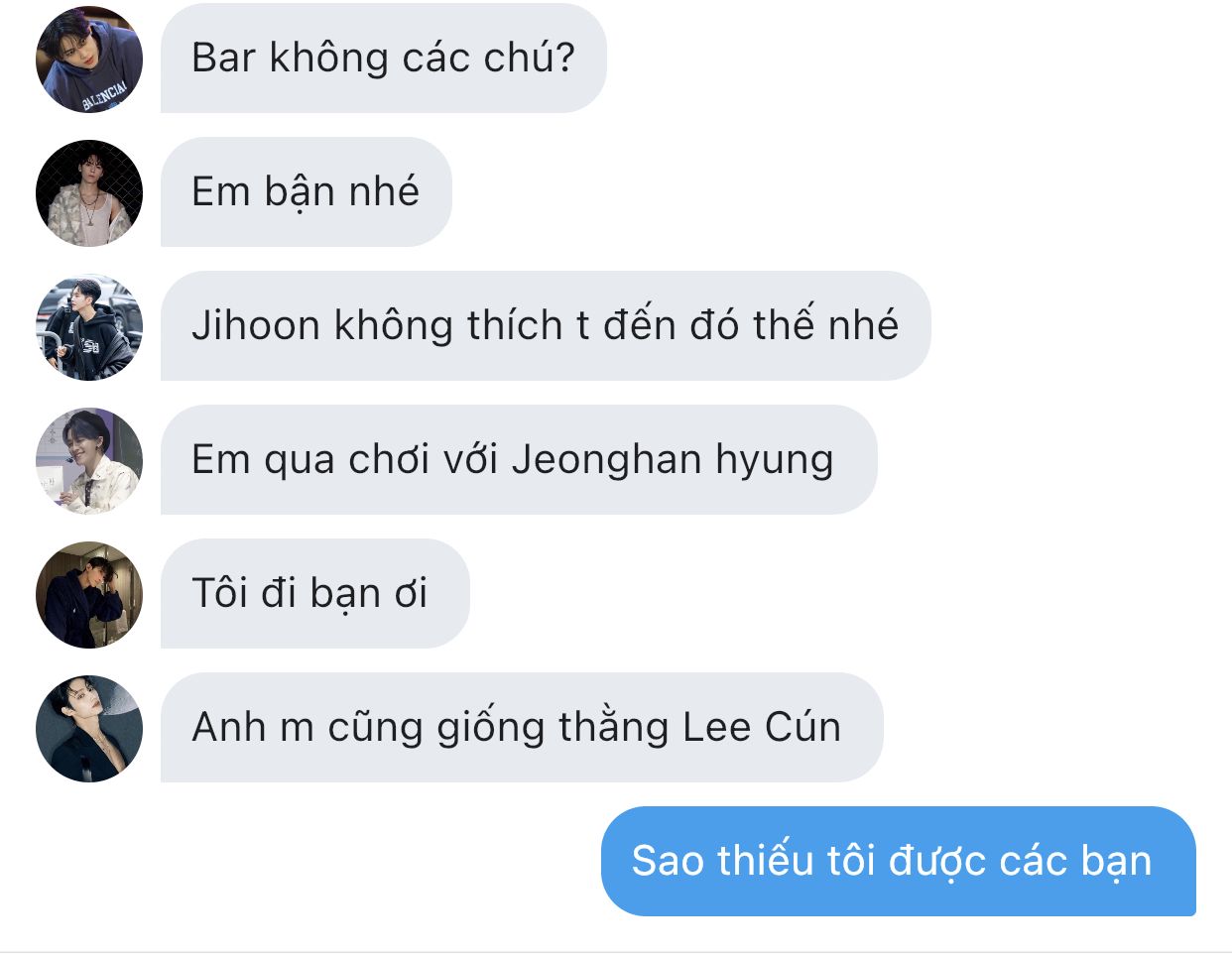This screenshot has width=1232, height=955.
Task: Click the word "Bar" in the first message
Action: tap(224, 59)
